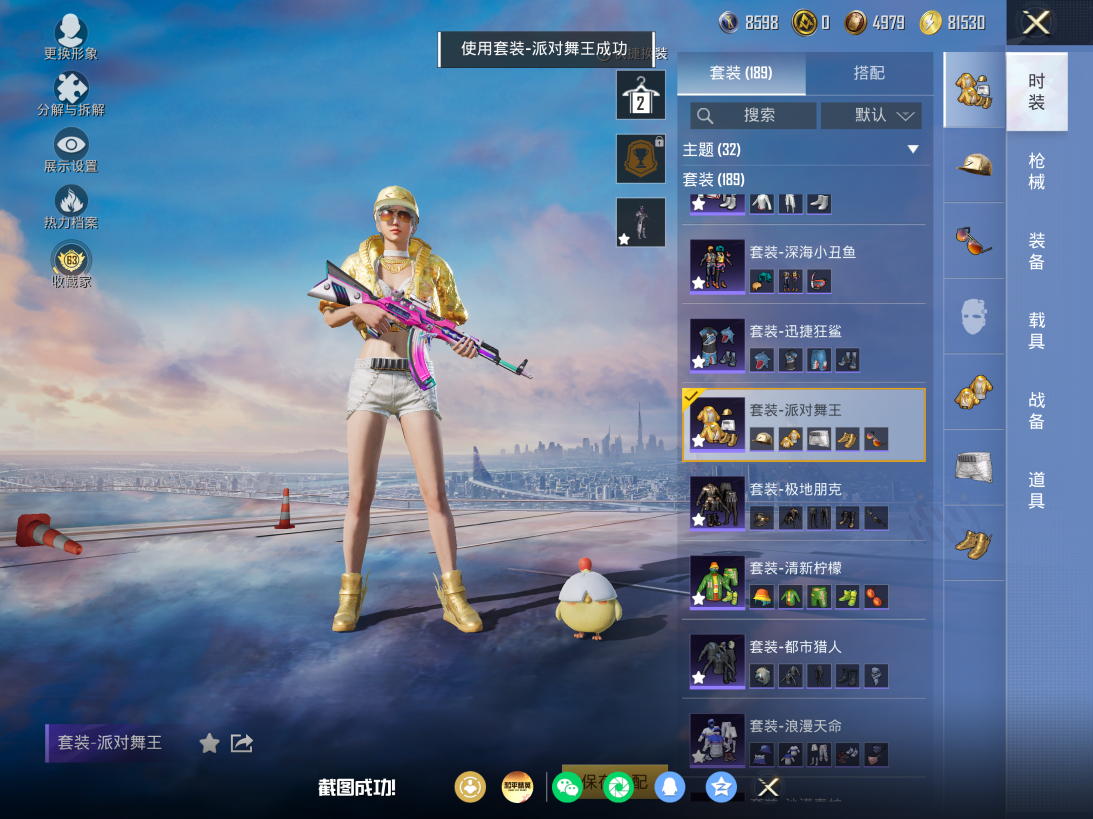The width and height of the screenshot is (1093, 819).
Task: Open glasses category sunglasses icon
Action: click(x=974, y=241)
